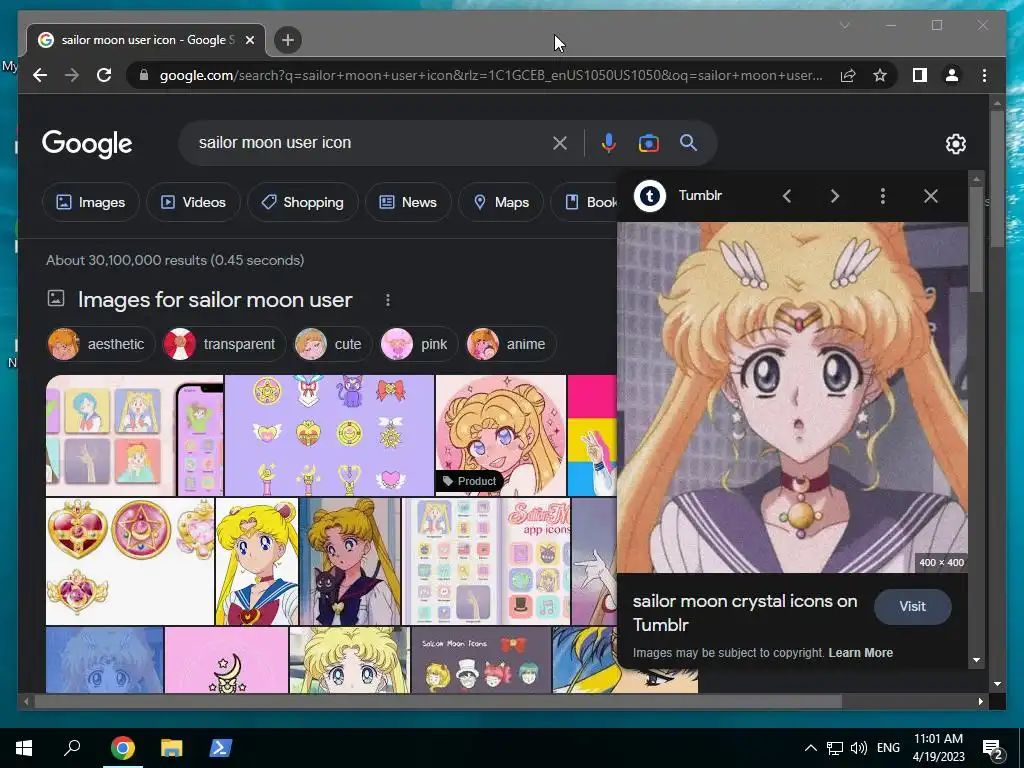The width and height of the screenshot is (1024, 768).
Task: Filter images by pink
Action: [x=418, y=344]
